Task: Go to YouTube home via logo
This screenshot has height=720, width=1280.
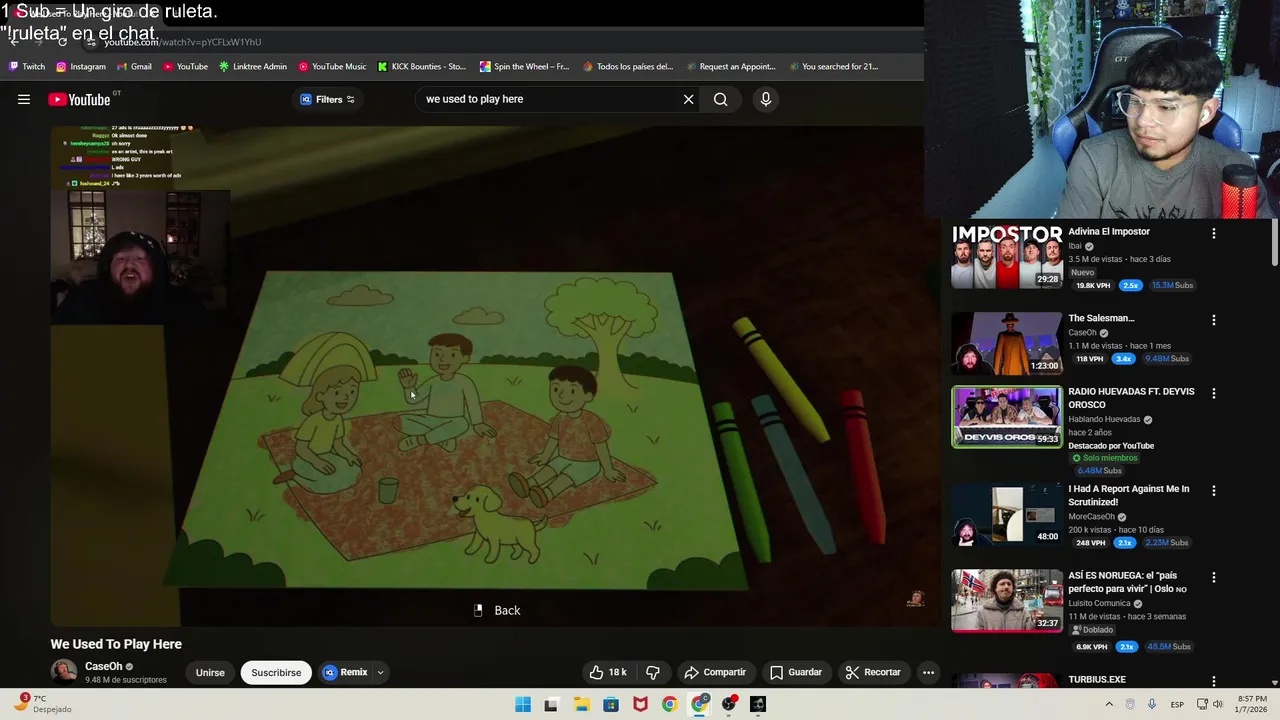Action: (x=79, y=99)
